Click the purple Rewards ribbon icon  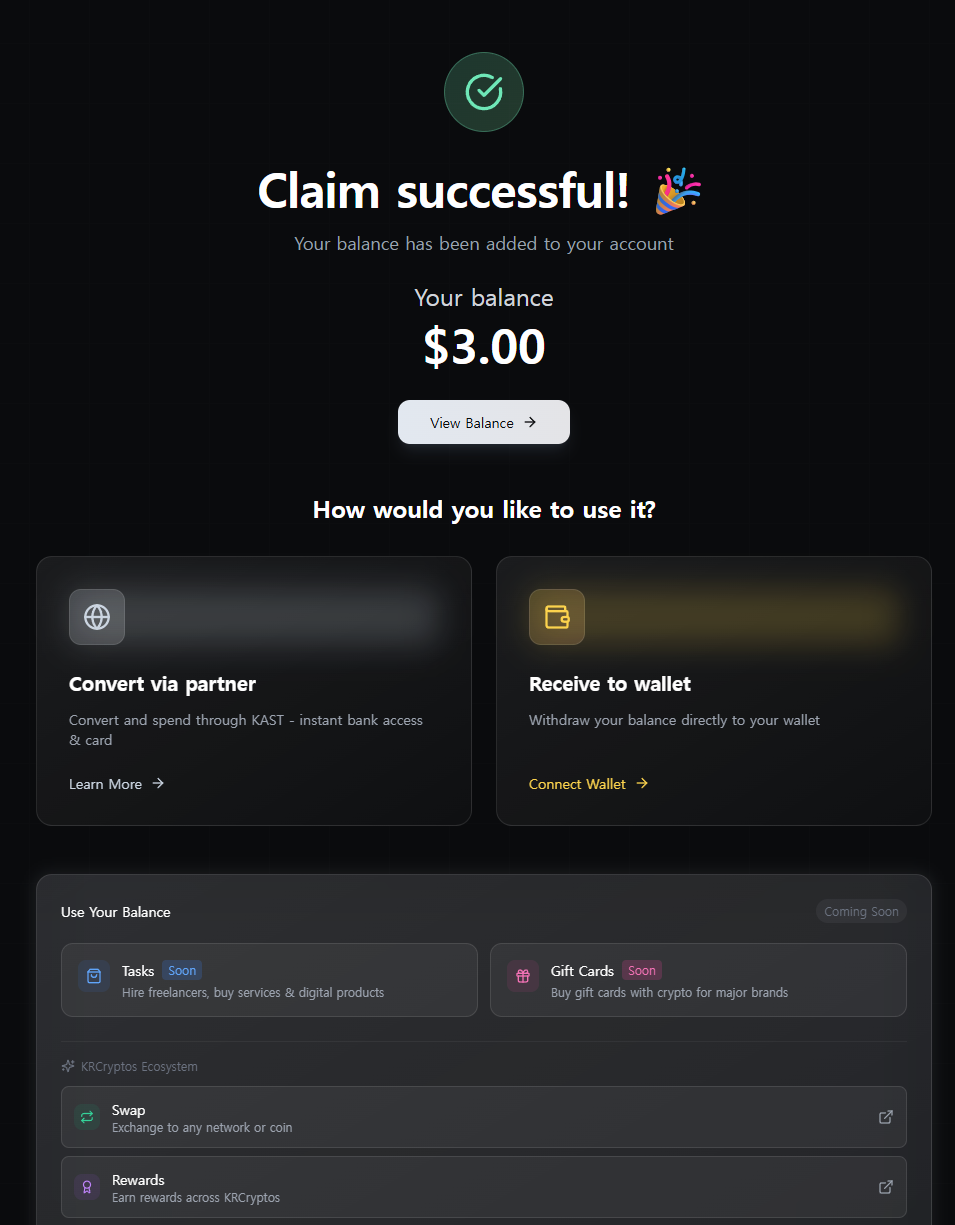(x=87, y=1187)
